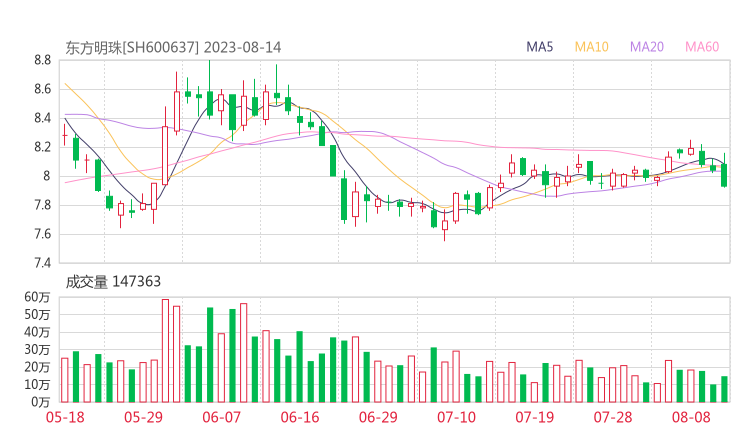
Task: Click the 40万 volume axis label
Action: [x=37, y=332]
